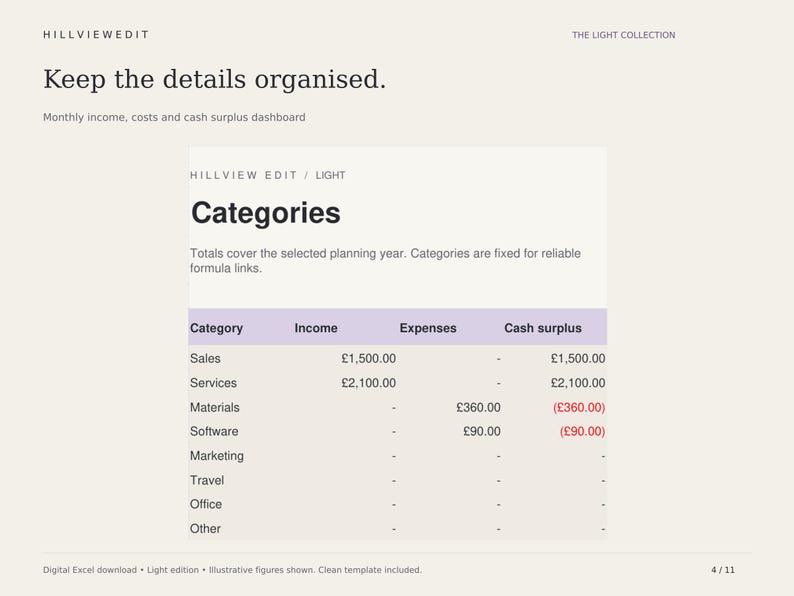Select red (£360.00) cash surplus cell
Screen dimensions: 794x596
click(579, 407)
